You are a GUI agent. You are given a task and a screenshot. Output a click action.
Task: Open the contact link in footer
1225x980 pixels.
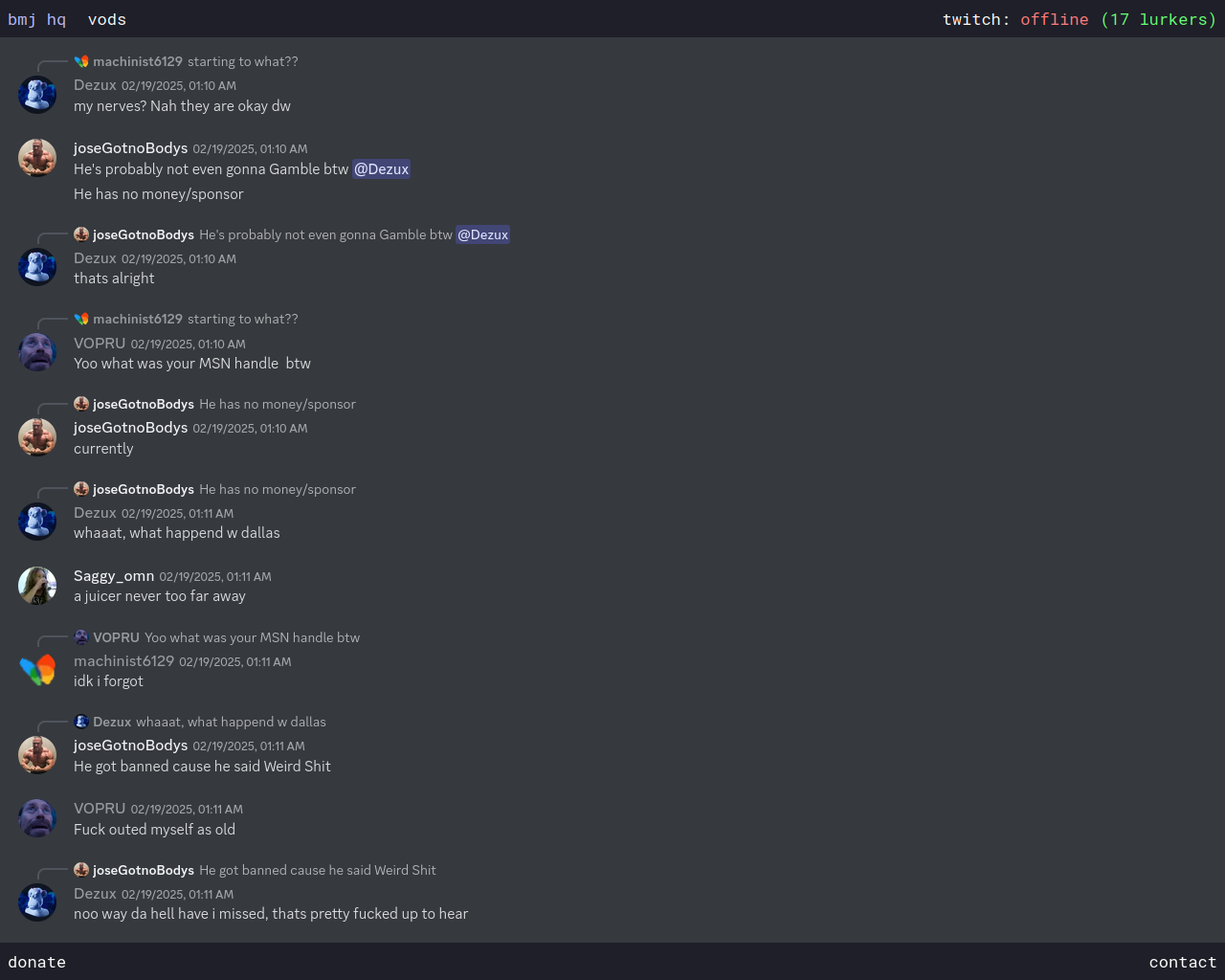(x=1183, y=962)
